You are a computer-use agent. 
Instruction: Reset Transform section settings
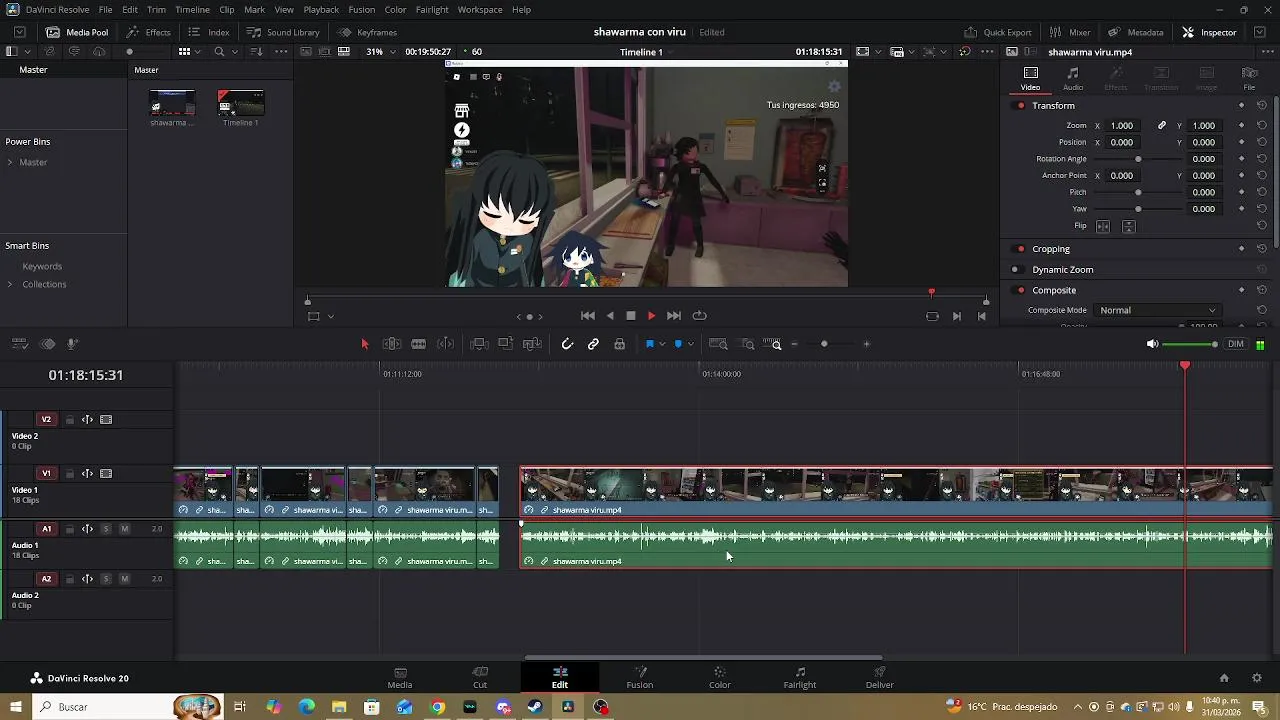(x=1262, y=106)
